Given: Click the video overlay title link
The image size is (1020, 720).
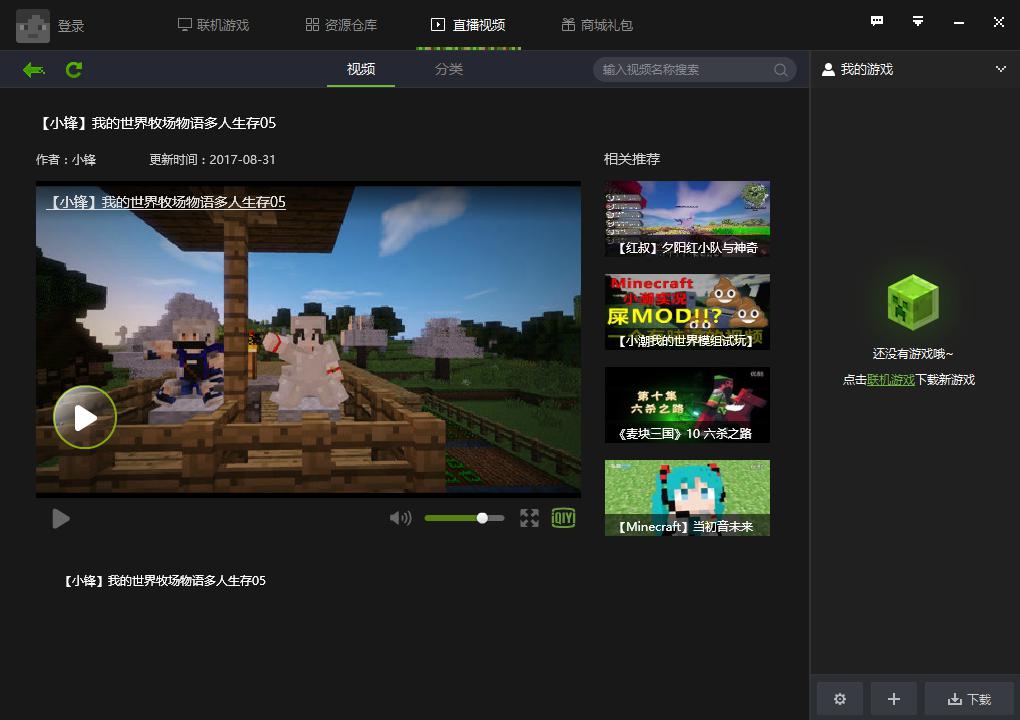Looking at the screenshot, I should click(167, 202).
